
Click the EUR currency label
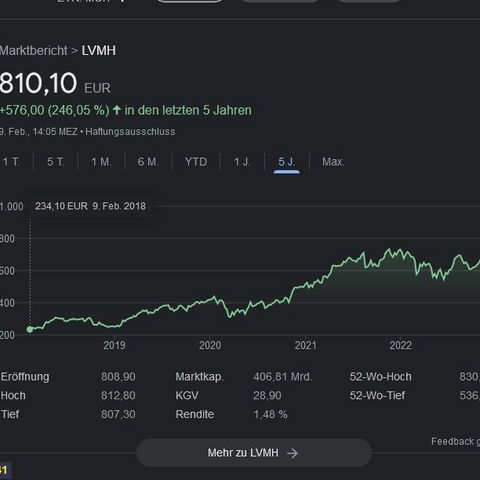coord(97,88)
